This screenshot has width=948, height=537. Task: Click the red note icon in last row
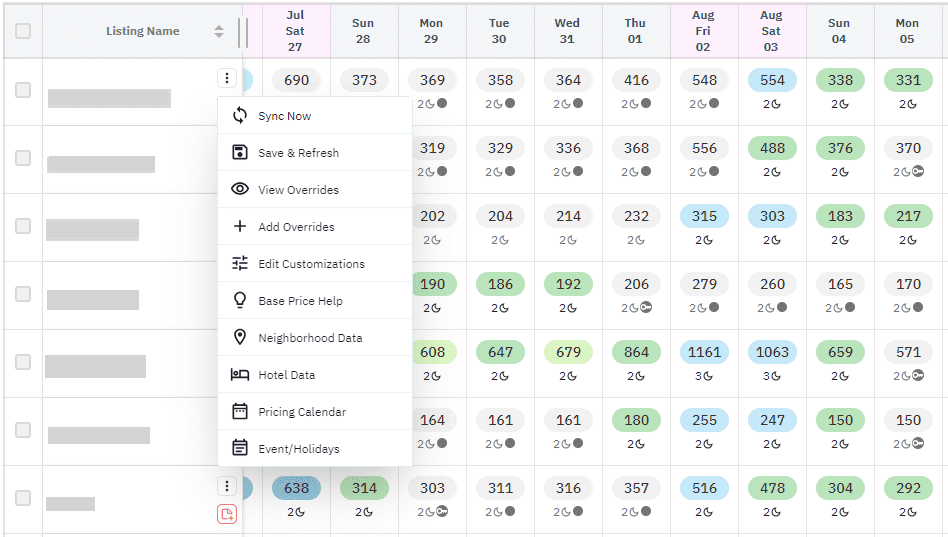pyautogui.click(x=227, y=514)
